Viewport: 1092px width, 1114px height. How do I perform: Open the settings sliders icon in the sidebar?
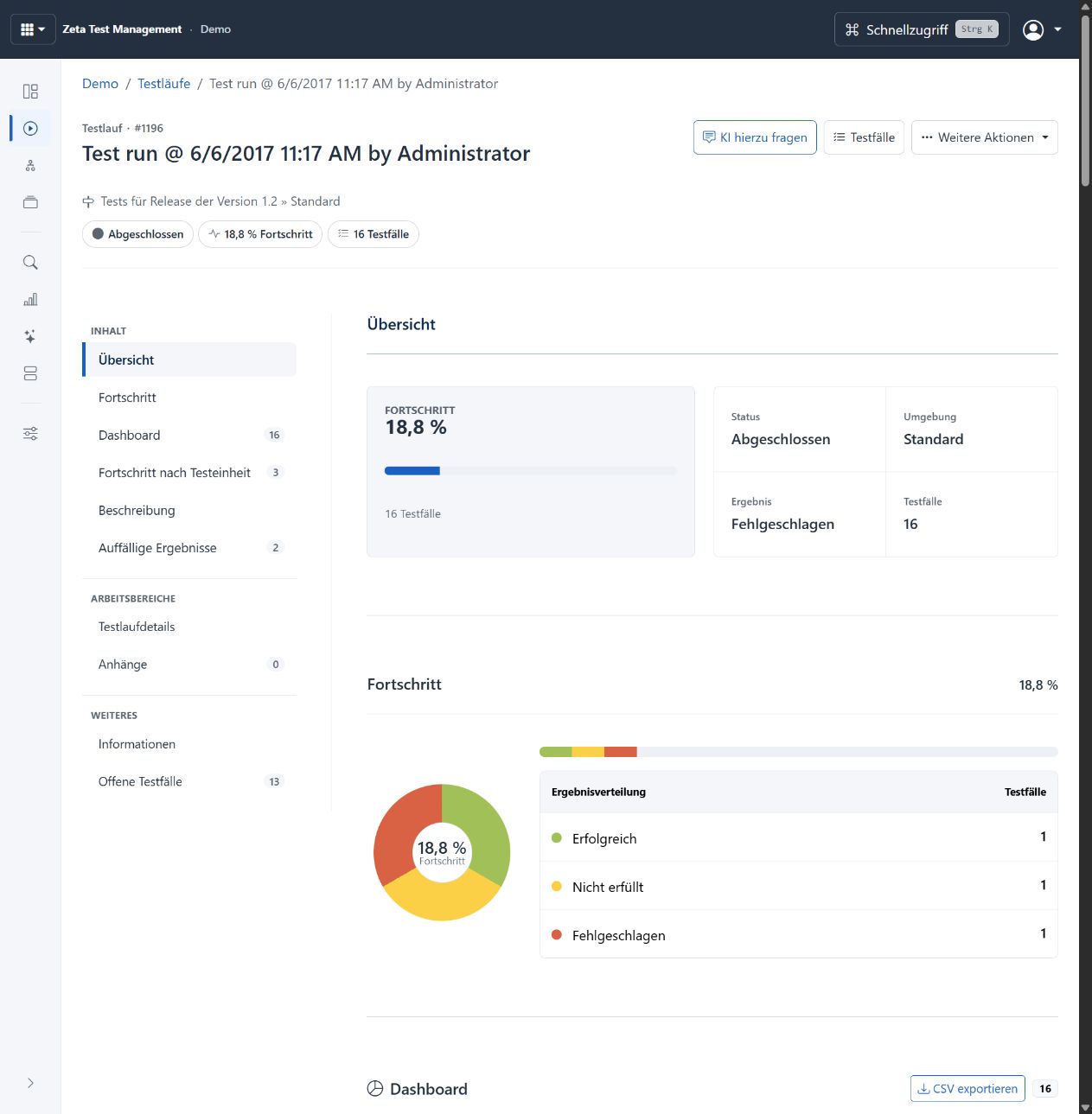pos(30,434)
